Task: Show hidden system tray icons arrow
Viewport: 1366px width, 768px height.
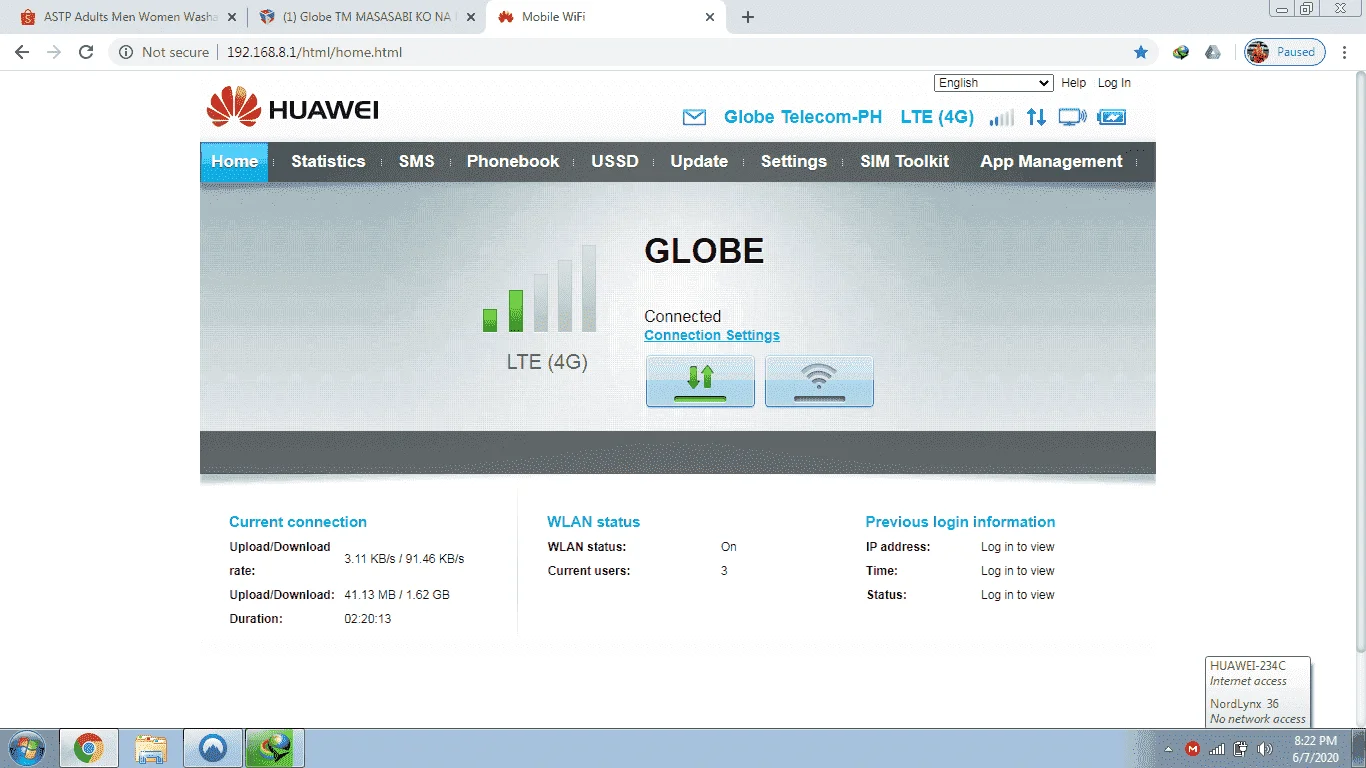Action: (1169, 749)
